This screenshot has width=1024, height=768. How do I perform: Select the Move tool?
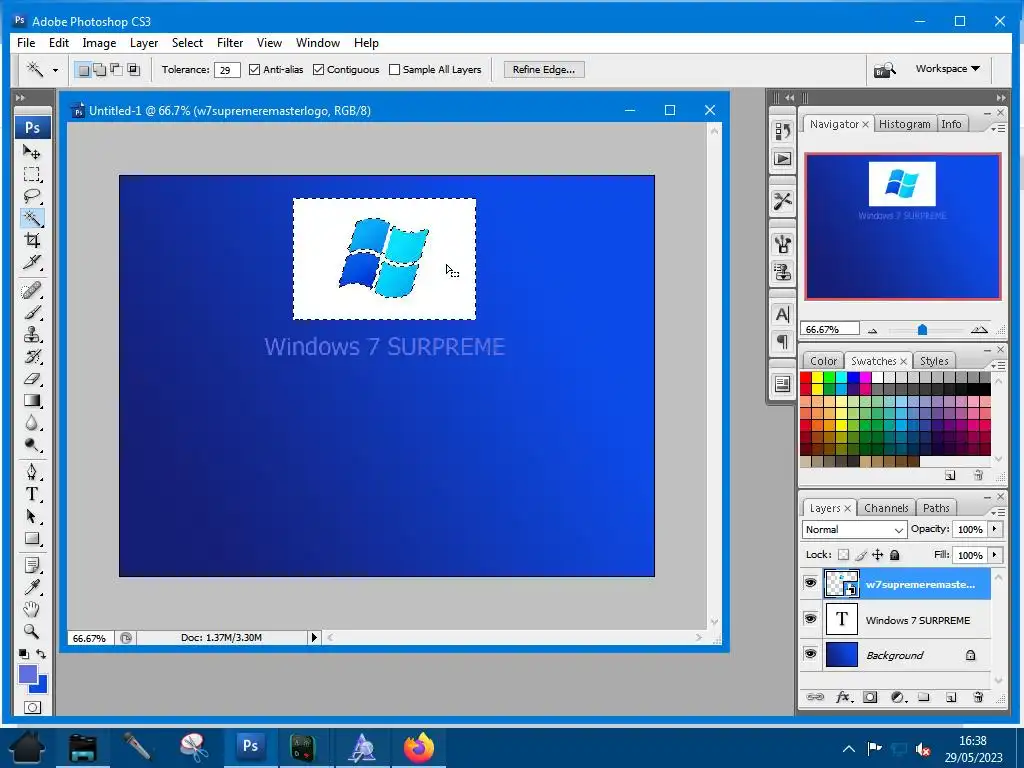click(31, 152)
